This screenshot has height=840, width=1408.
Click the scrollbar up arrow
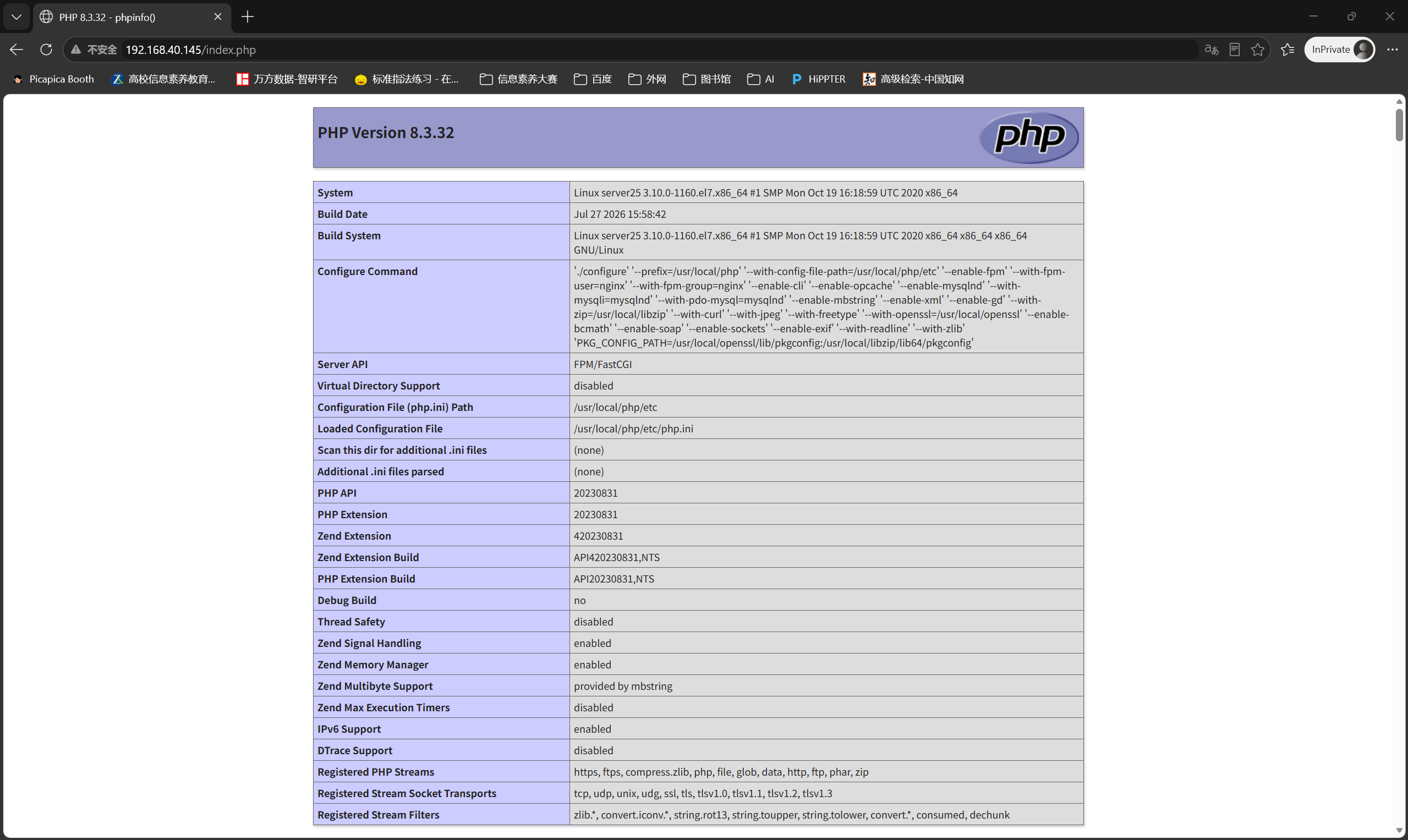pos(1399,102)
